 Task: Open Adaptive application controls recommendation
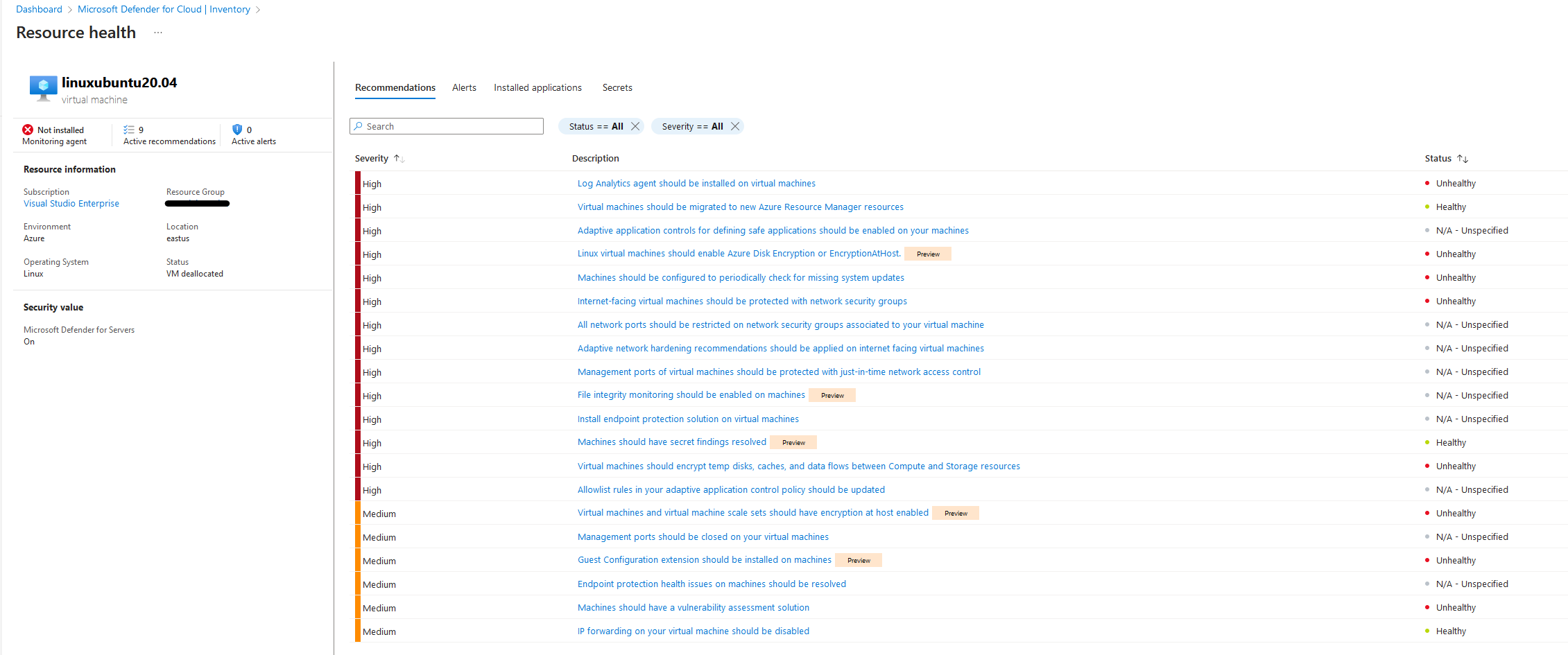pos(773,231)
